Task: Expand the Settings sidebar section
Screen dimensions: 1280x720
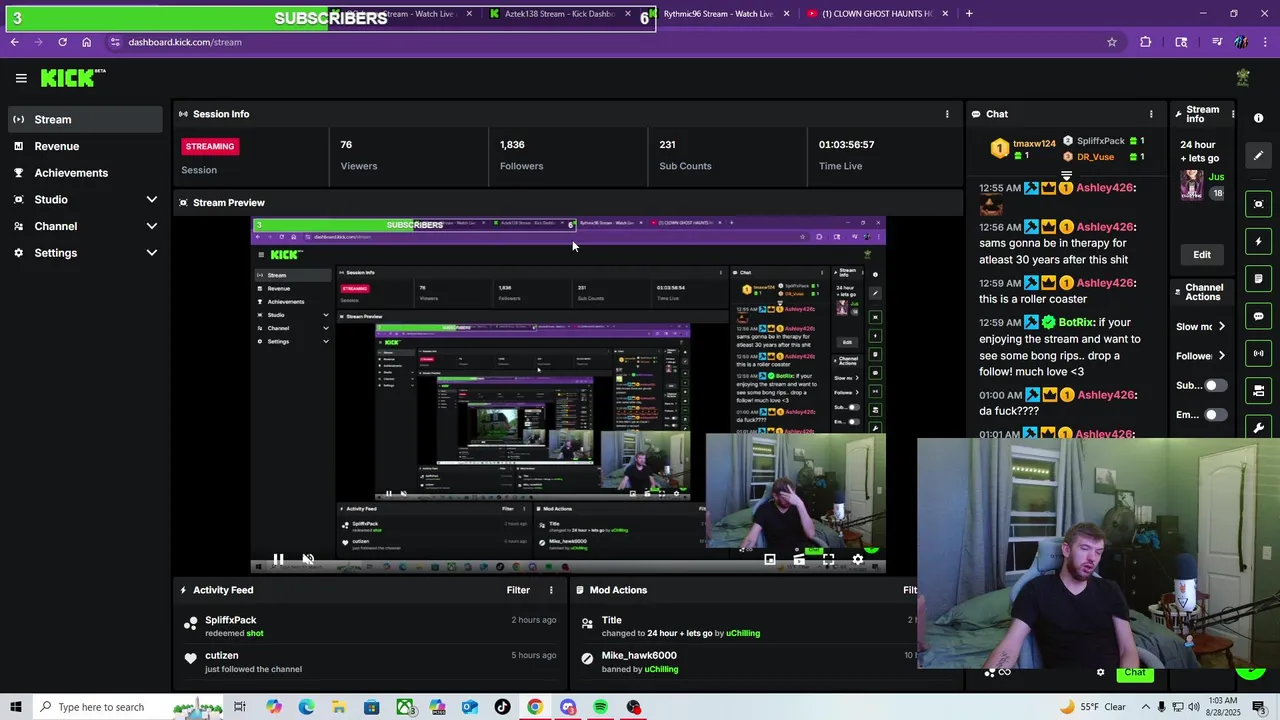Action: pos(85,253)
